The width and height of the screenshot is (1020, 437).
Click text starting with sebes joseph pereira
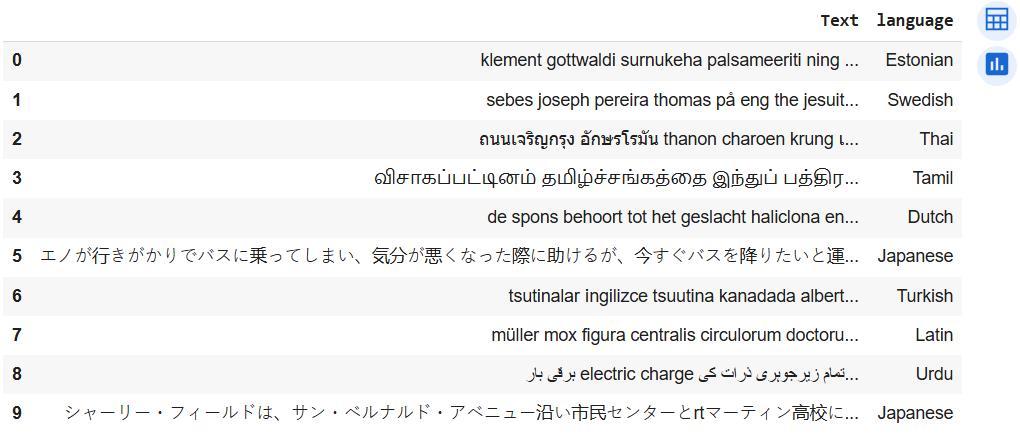click(x=673, y=100)
